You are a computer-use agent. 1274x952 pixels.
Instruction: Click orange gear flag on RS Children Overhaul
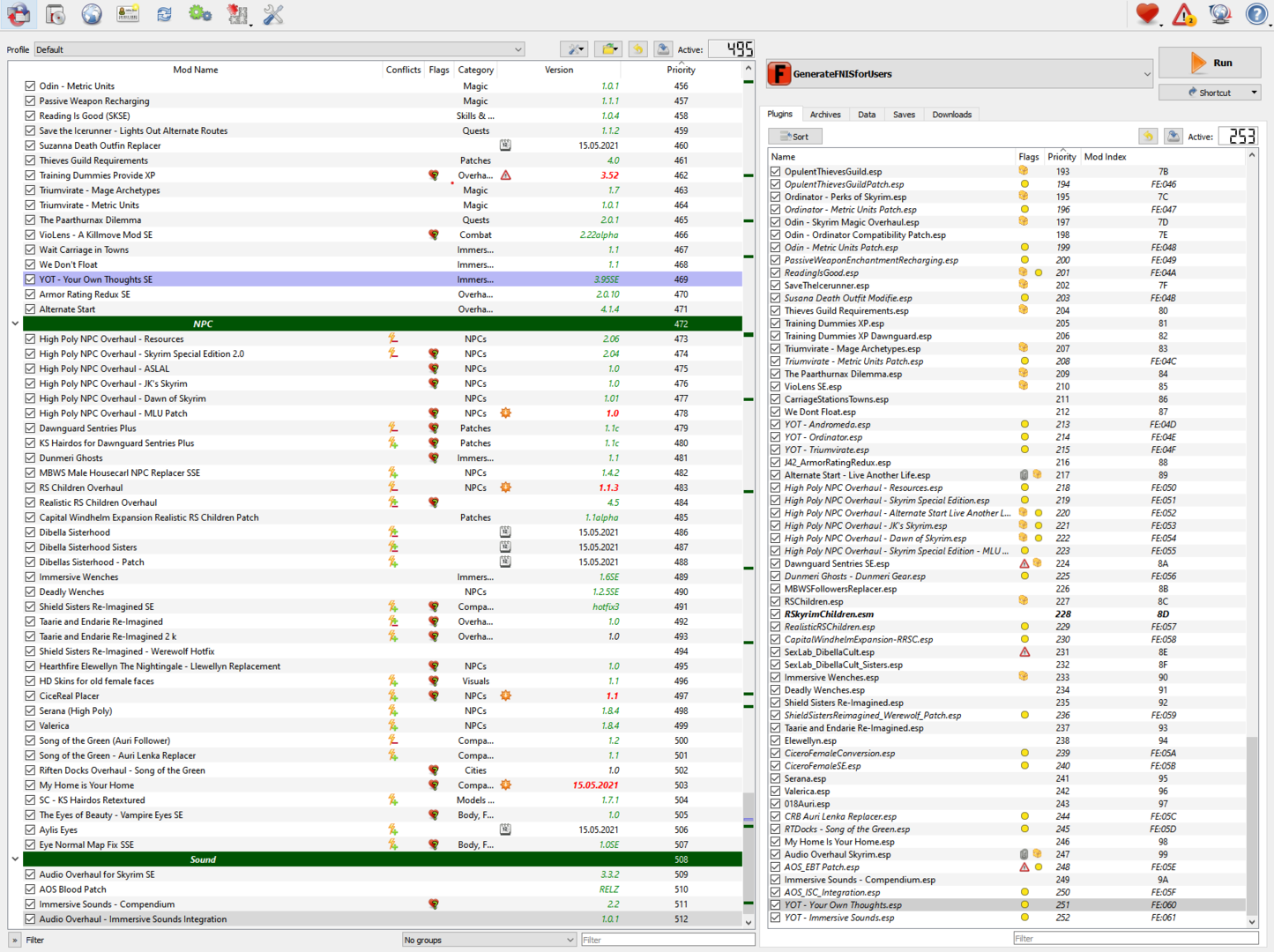tap(506, 487)
